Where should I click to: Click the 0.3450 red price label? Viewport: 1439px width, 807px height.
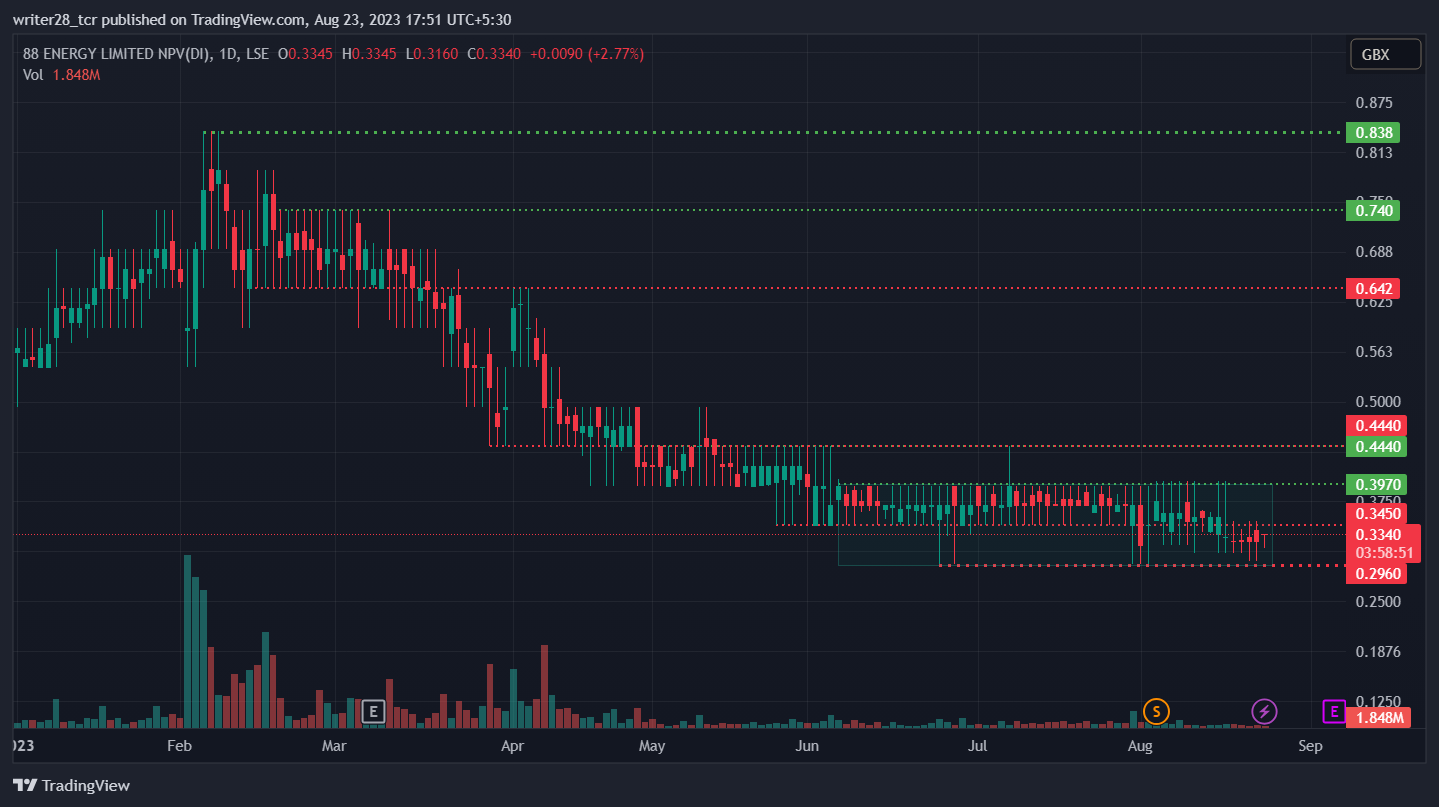1376,513
